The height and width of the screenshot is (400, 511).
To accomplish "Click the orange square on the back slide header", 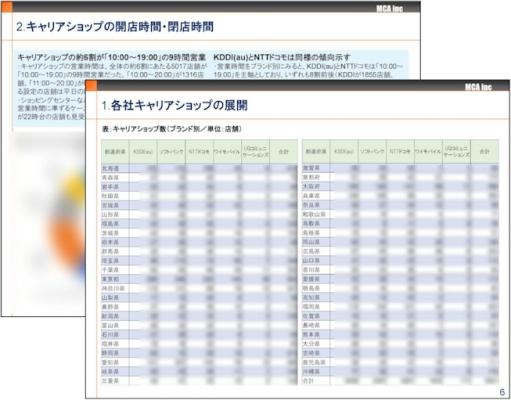I will tap(6, 7).
